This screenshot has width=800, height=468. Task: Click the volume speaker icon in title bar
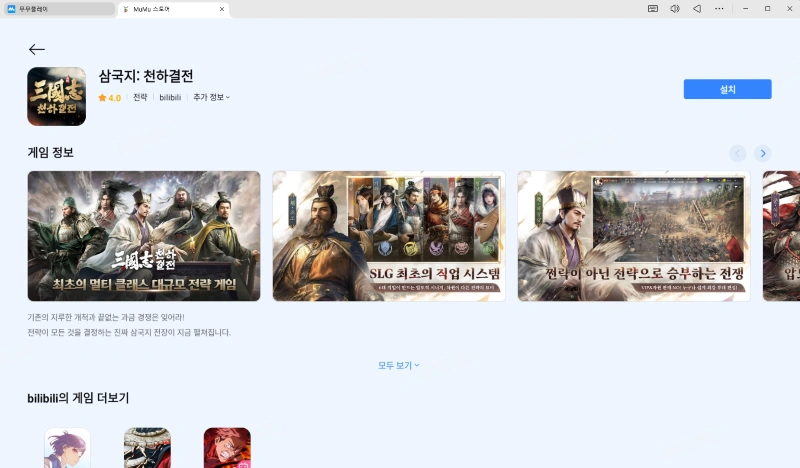pos(674,9)
